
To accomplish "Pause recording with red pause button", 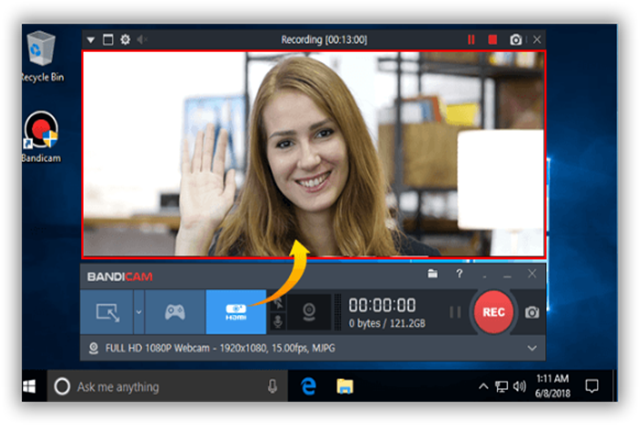I will coord(471,40).
